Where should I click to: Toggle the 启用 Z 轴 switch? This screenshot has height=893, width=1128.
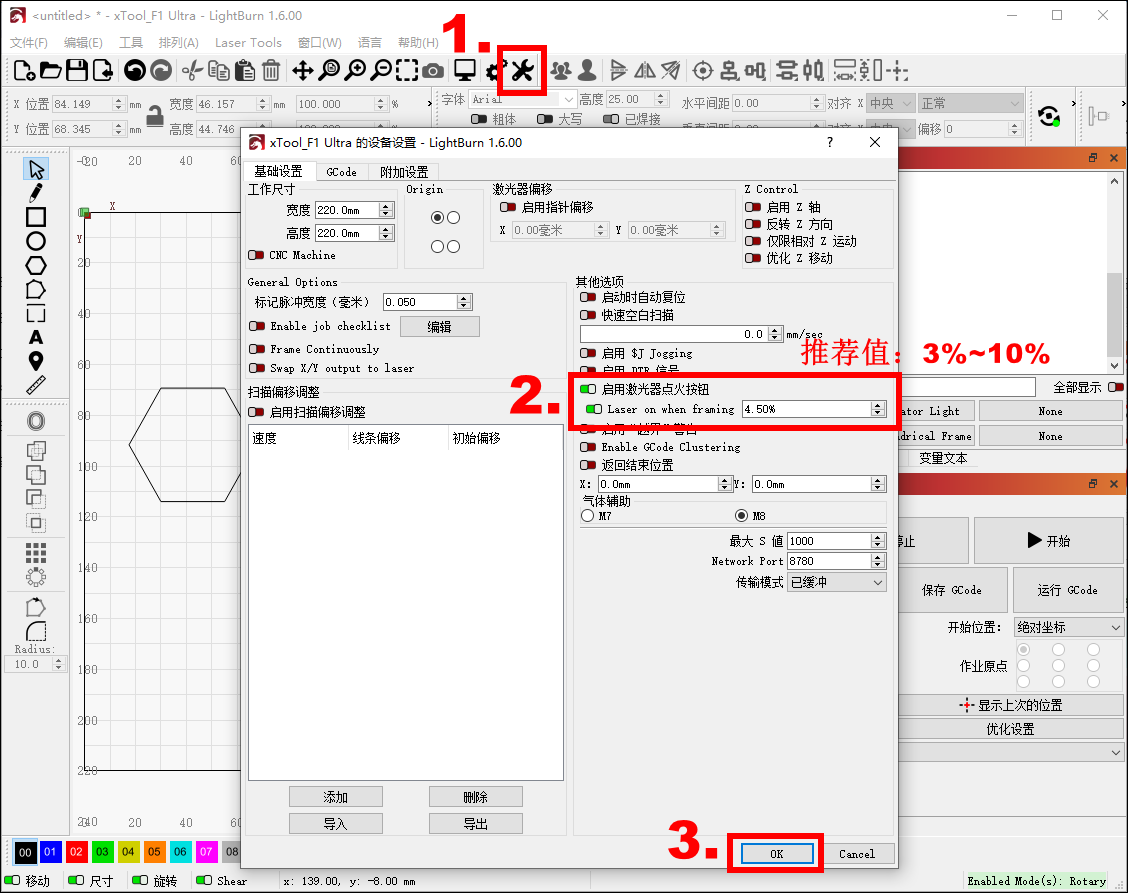pos(752,207)
